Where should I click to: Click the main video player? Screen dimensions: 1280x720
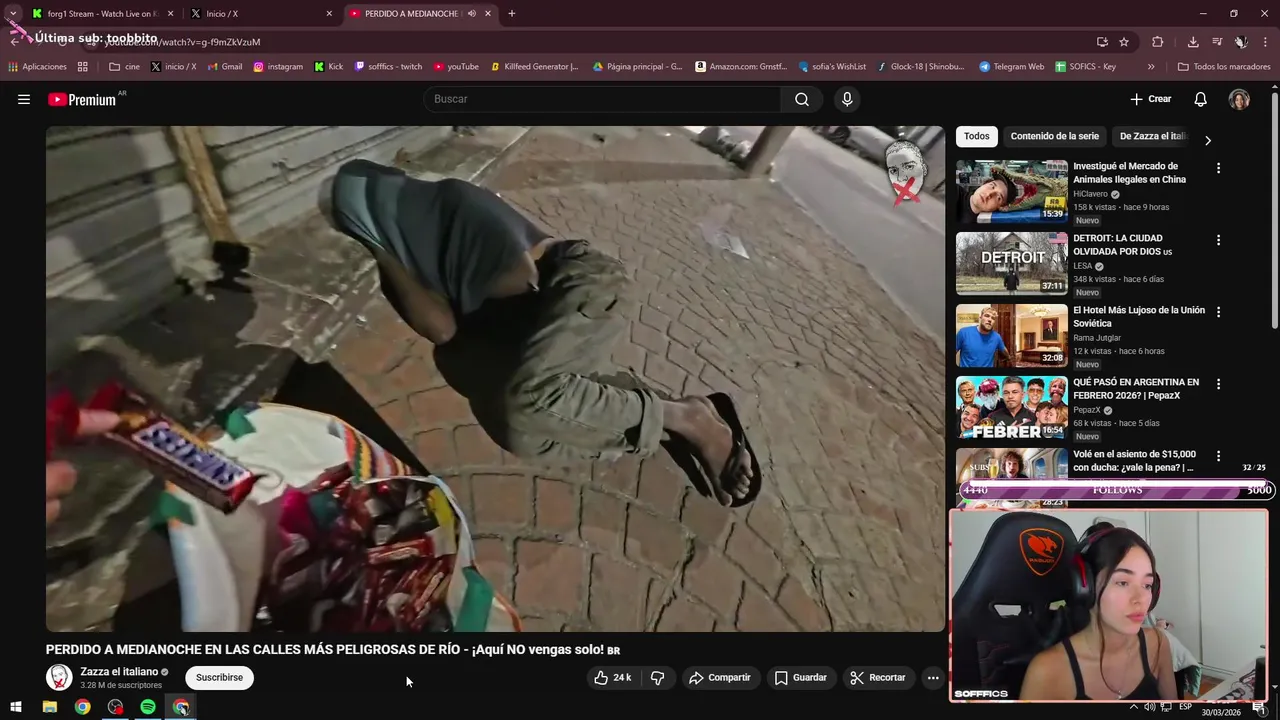[x=495, y=379]
